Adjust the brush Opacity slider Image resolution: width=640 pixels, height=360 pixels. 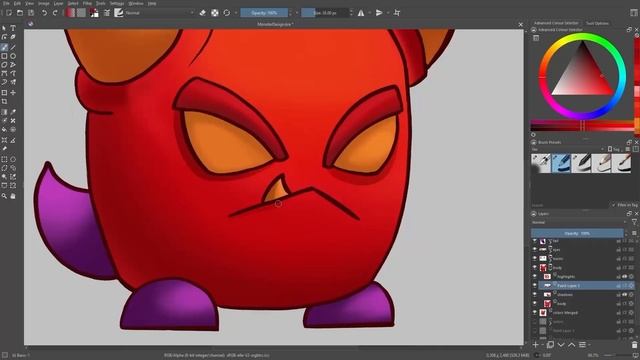[x=264, y=13]
